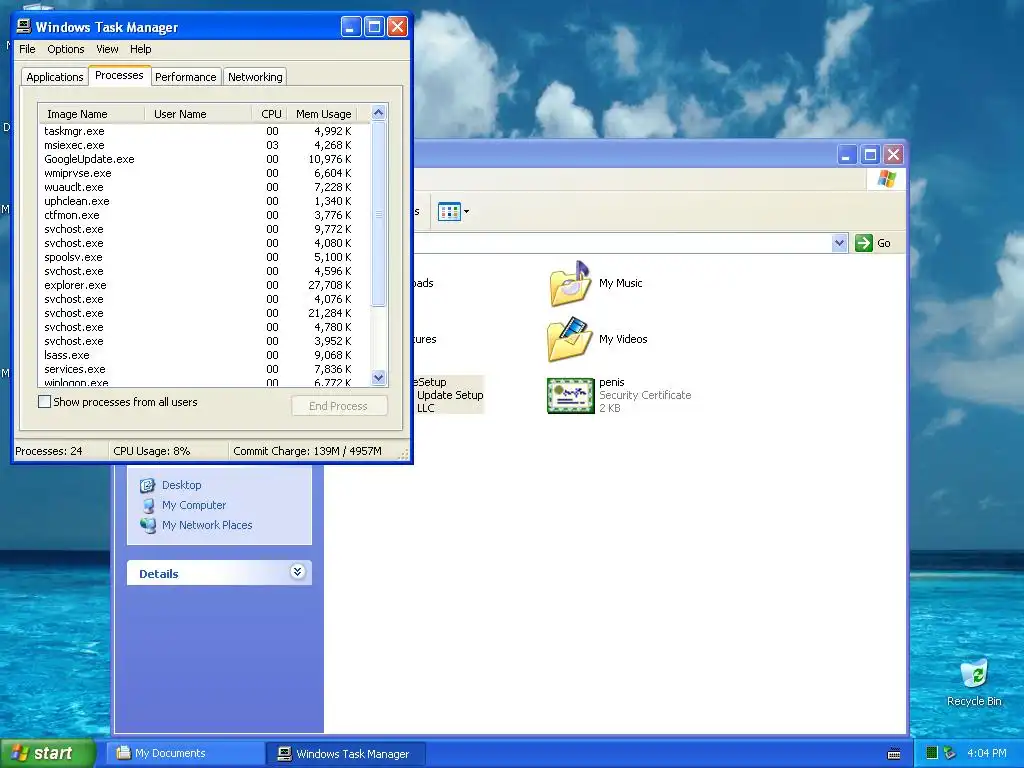Click the Views toolbar icon in My Documents
The image size is (1024, 768).
(449, 212)
